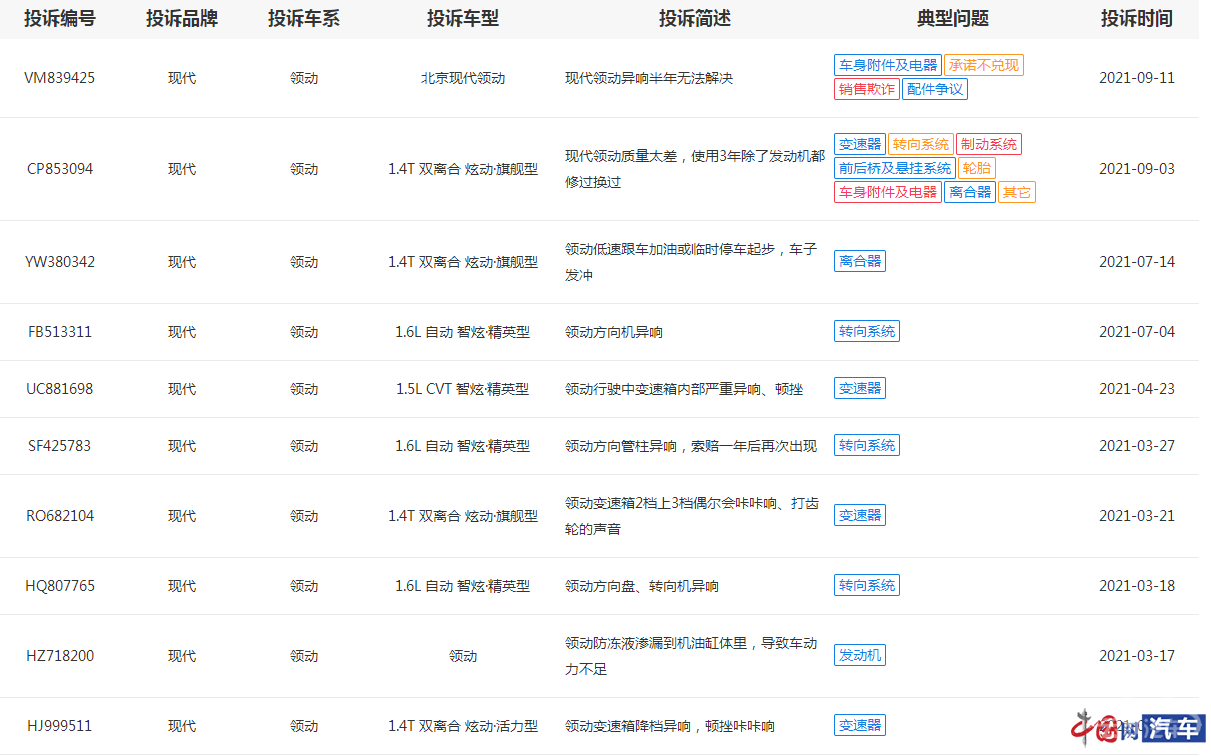Click the 前后桥及悬挂系统 tag
The image size is (1211, 756).
(x=895, y=168)
